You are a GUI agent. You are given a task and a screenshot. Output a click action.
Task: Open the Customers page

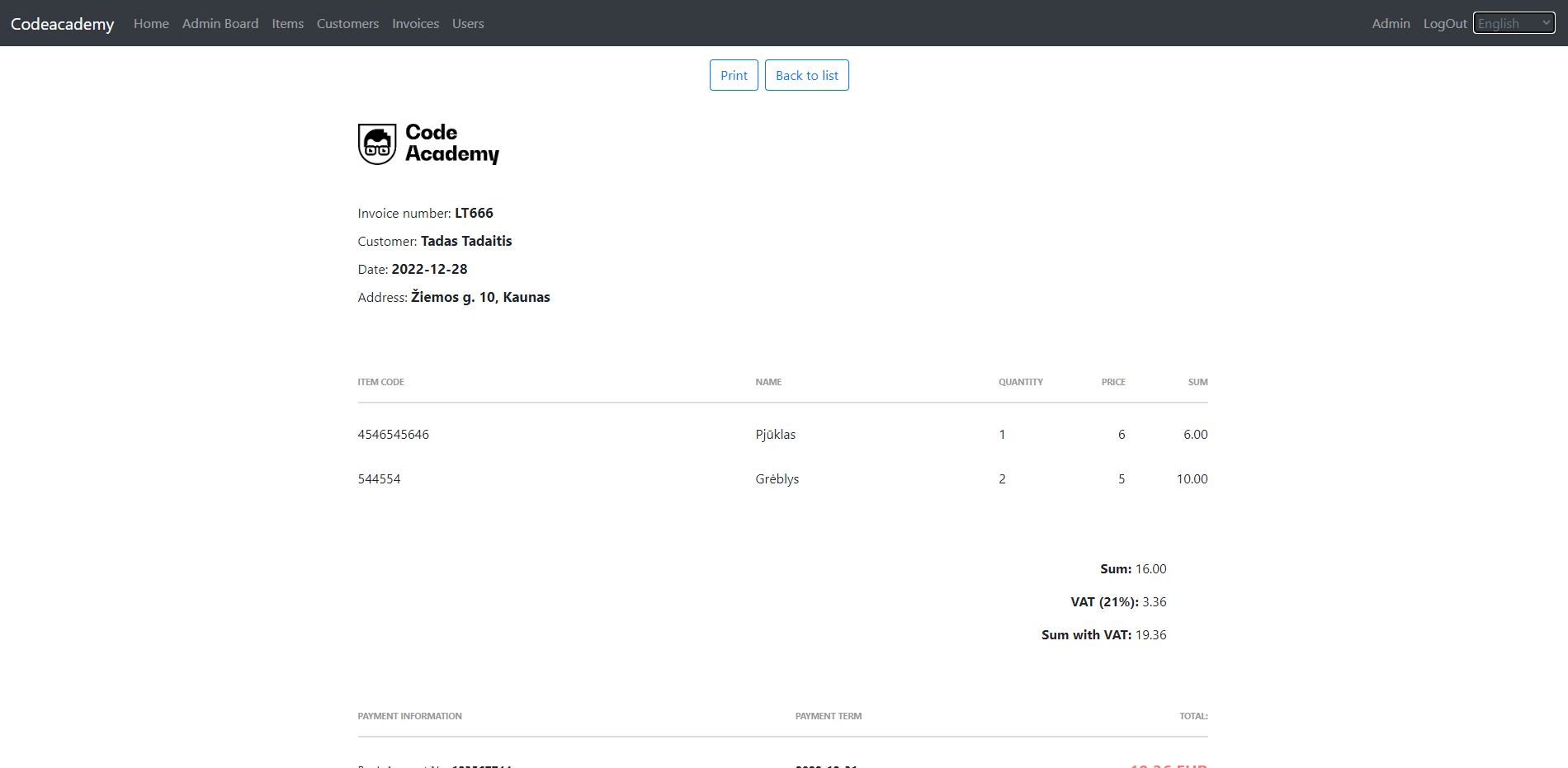347,23
